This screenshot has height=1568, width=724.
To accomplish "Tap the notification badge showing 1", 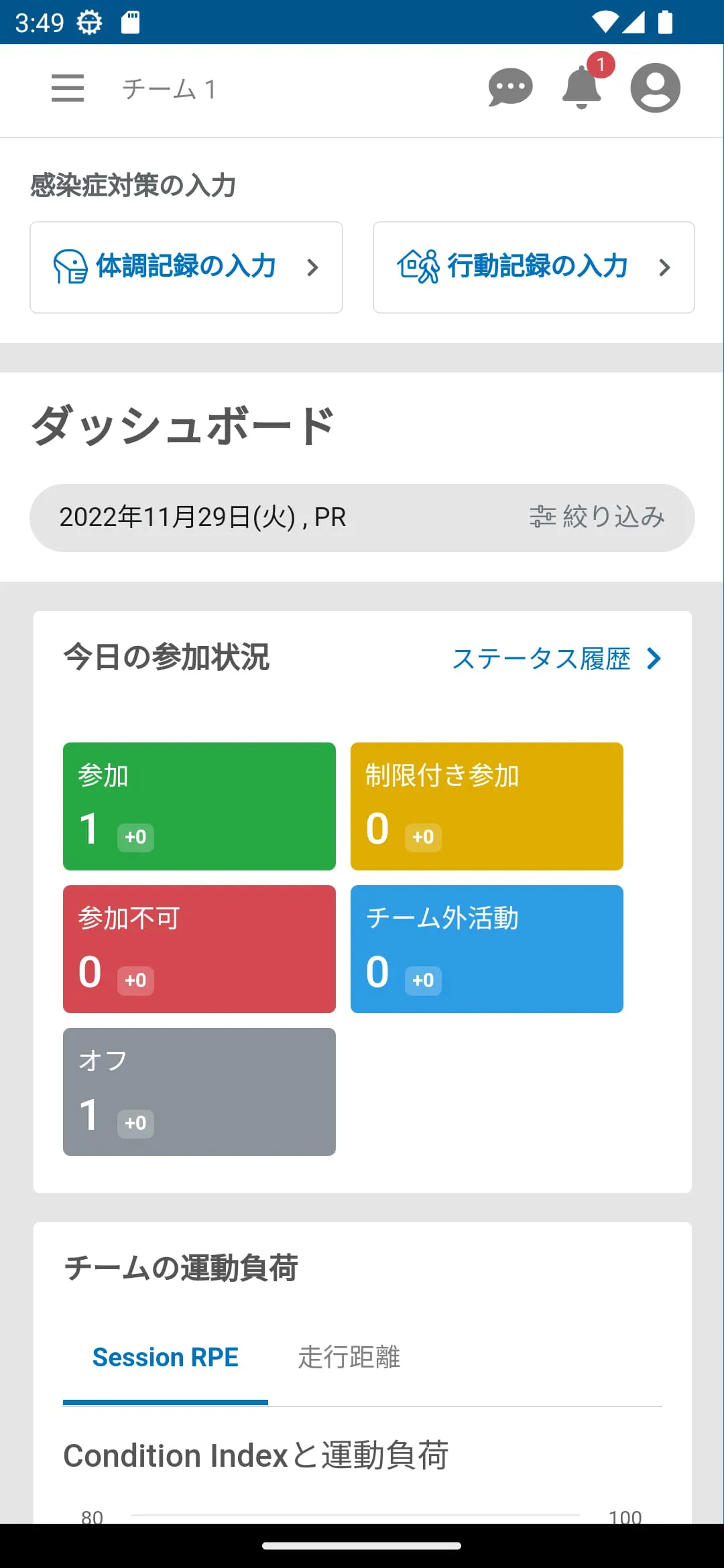I will click(602, 65).
